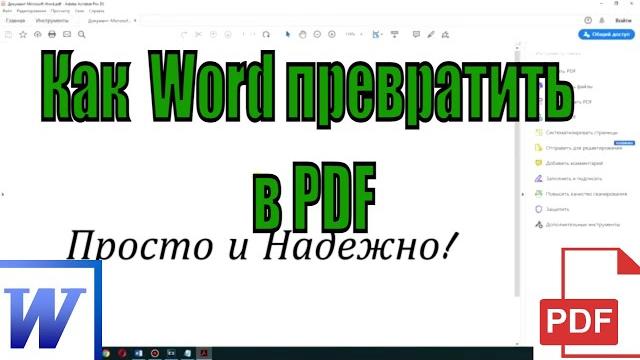Viewport: 640px width, 360px height.
Task: Click the scrolling mode icon in toolbar
Action: coord(394,35)
